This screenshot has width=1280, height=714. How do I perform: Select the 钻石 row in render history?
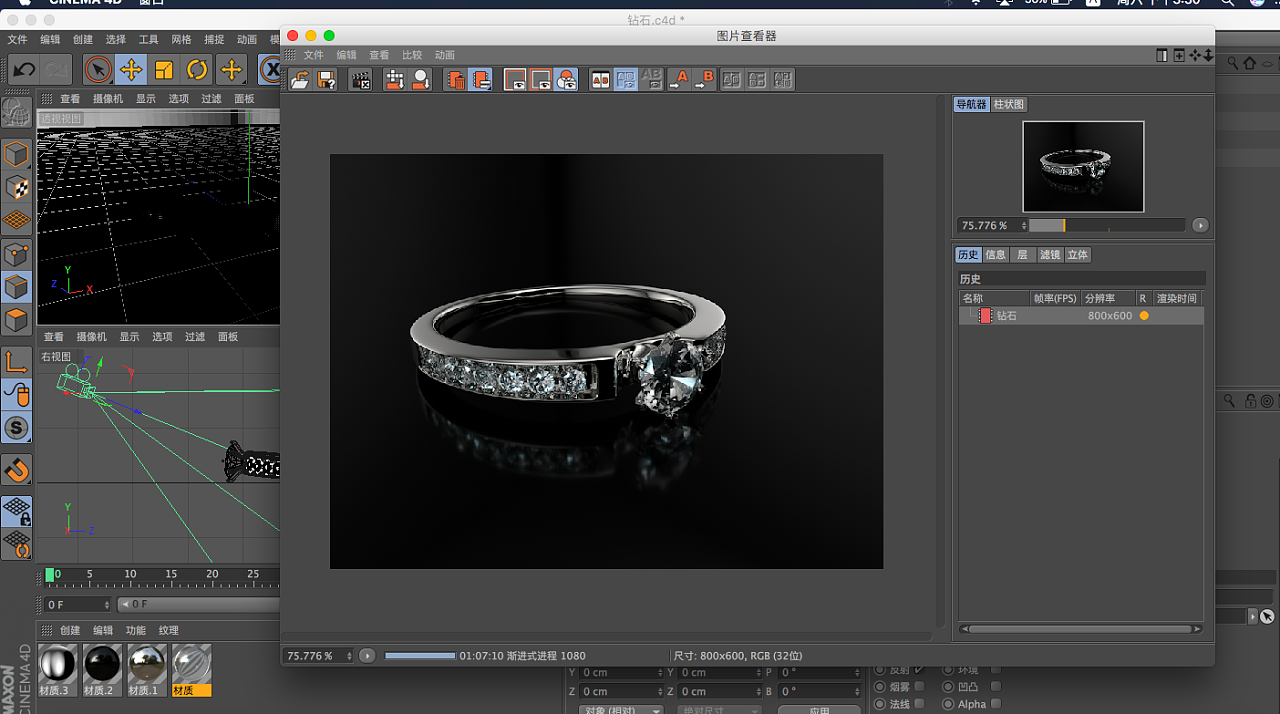click(x=1081, y=316)
